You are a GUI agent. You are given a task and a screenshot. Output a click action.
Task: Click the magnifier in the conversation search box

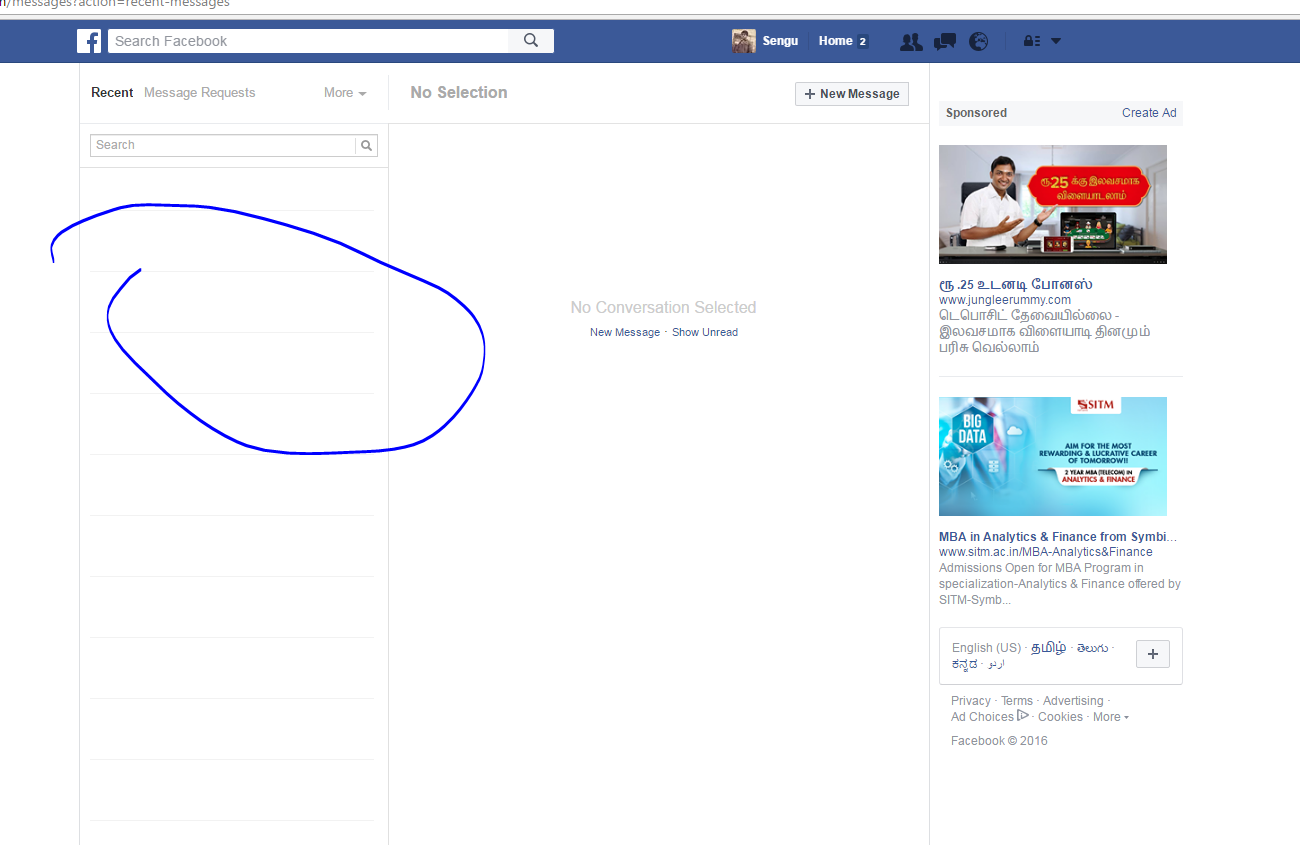coord(366,145)
